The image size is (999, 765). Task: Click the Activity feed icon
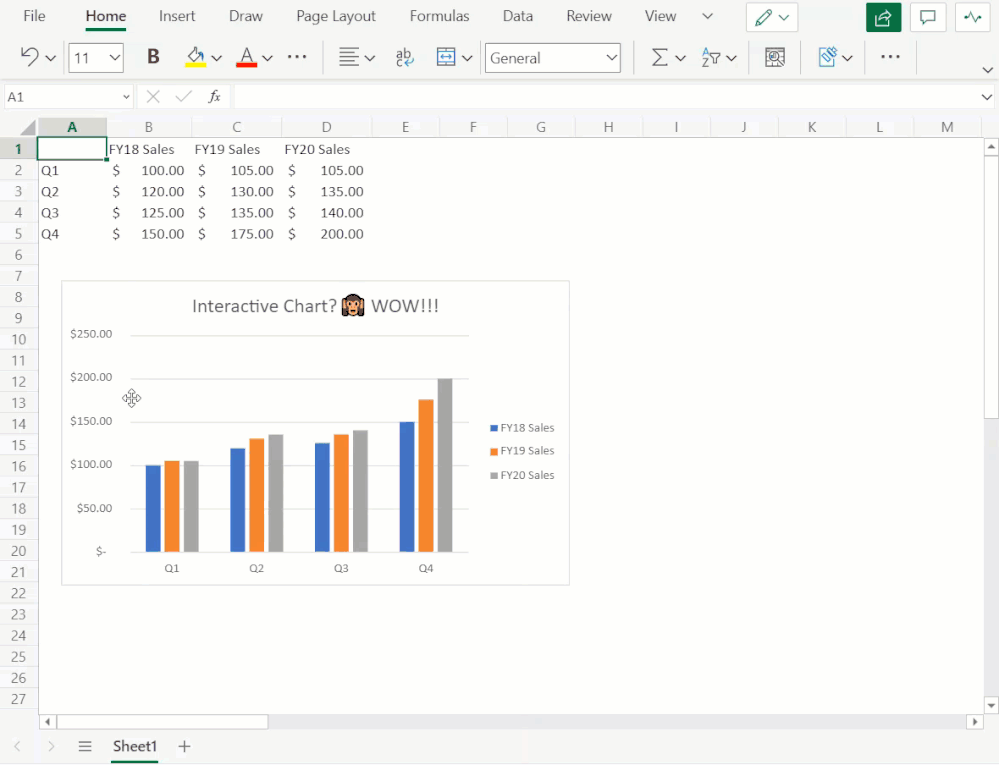point(971,17)
